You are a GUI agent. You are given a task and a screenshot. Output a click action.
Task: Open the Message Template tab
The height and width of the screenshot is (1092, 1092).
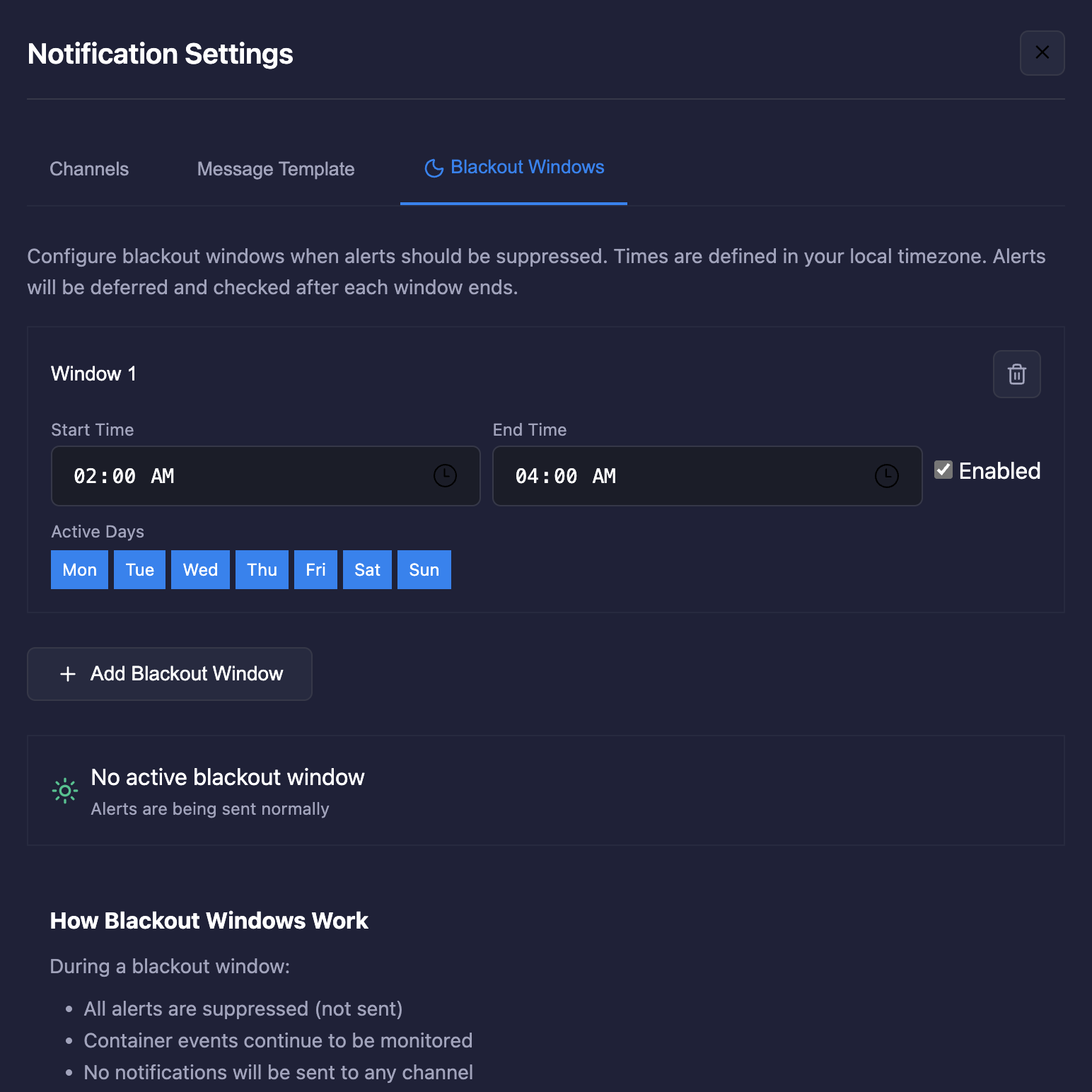pos(276,169)
